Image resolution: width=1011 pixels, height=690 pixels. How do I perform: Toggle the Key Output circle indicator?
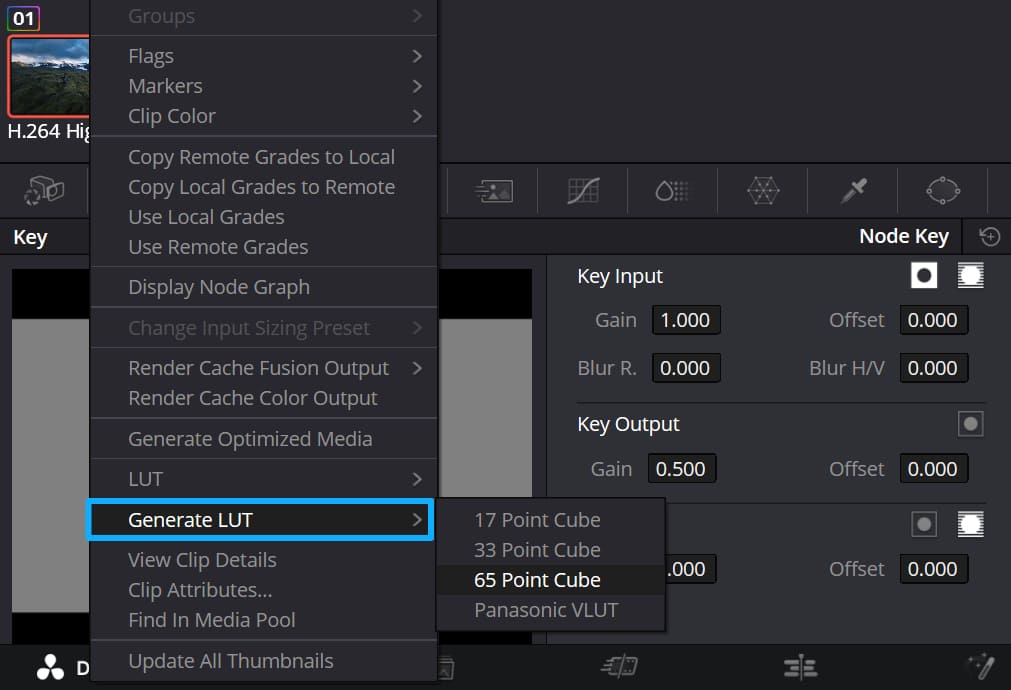[x=970, y=423]
